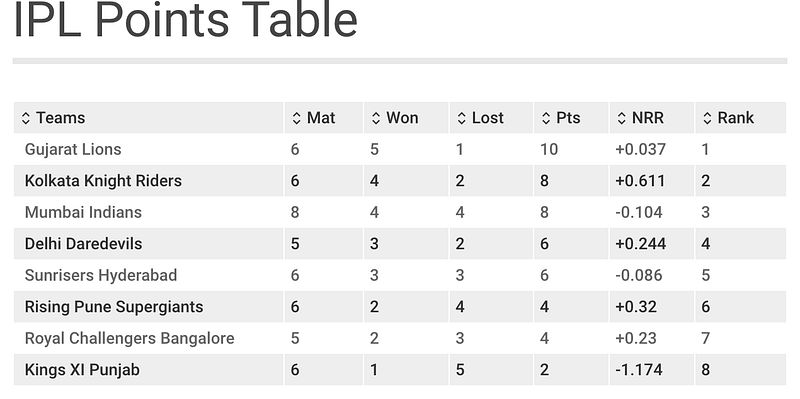
Task: Click Sunrisers Hyderabad in the table
Action: pos(101,276)
